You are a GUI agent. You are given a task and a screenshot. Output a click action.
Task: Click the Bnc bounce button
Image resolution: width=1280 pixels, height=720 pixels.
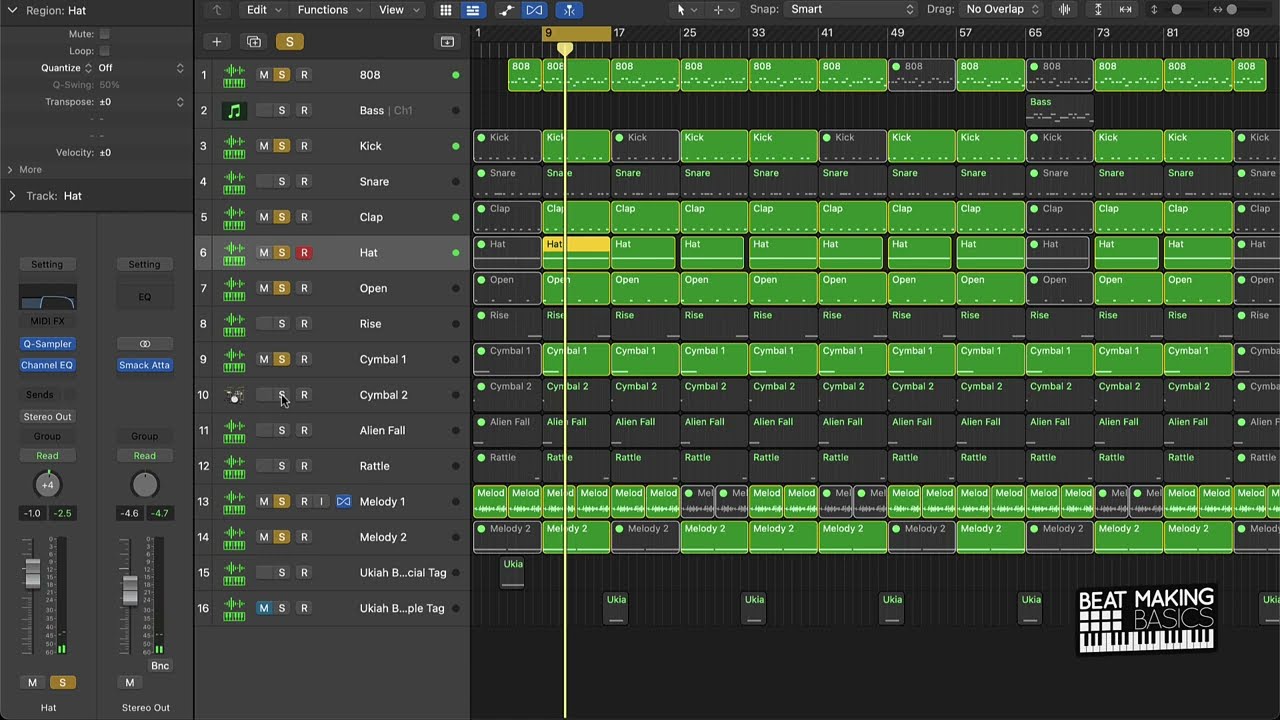tap(160, 666)
